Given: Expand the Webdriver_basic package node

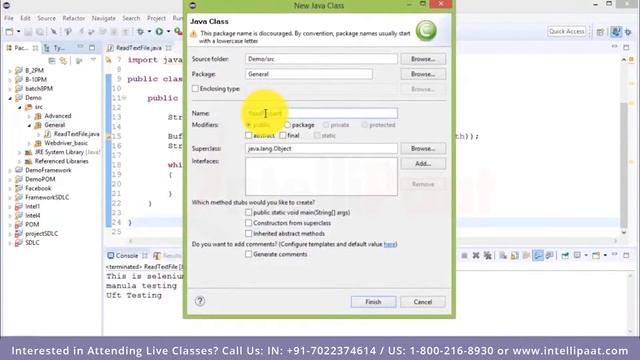Looking at the screenshot, I should point(29,143).
